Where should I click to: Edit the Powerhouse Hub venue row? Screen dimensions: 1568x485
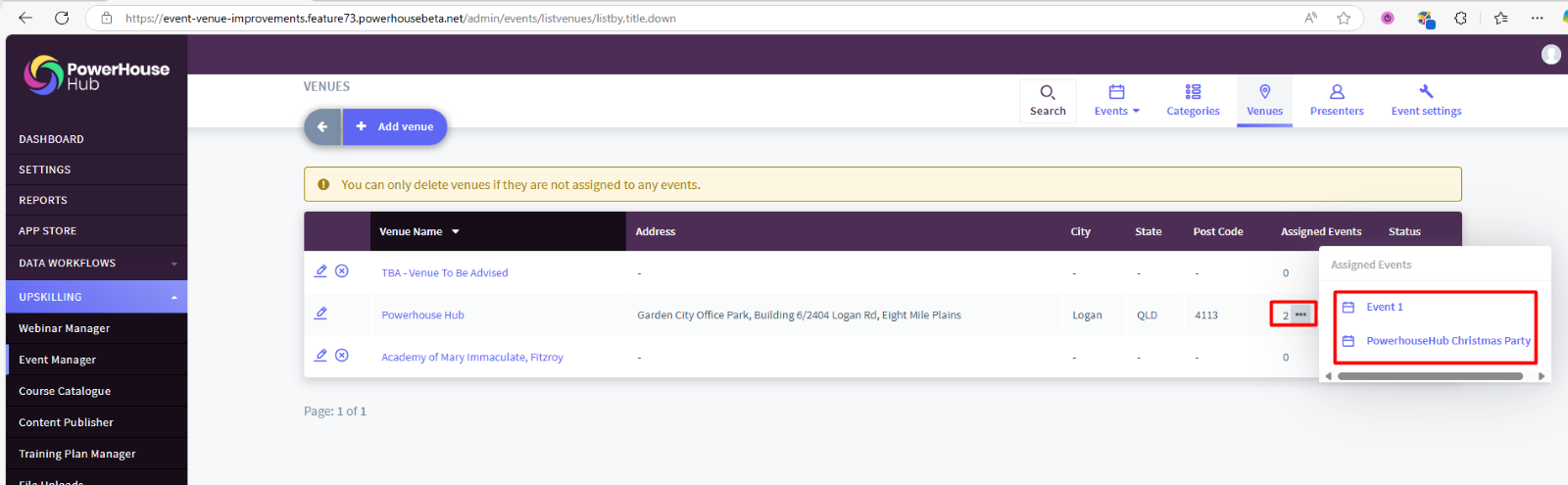point(320,313)
